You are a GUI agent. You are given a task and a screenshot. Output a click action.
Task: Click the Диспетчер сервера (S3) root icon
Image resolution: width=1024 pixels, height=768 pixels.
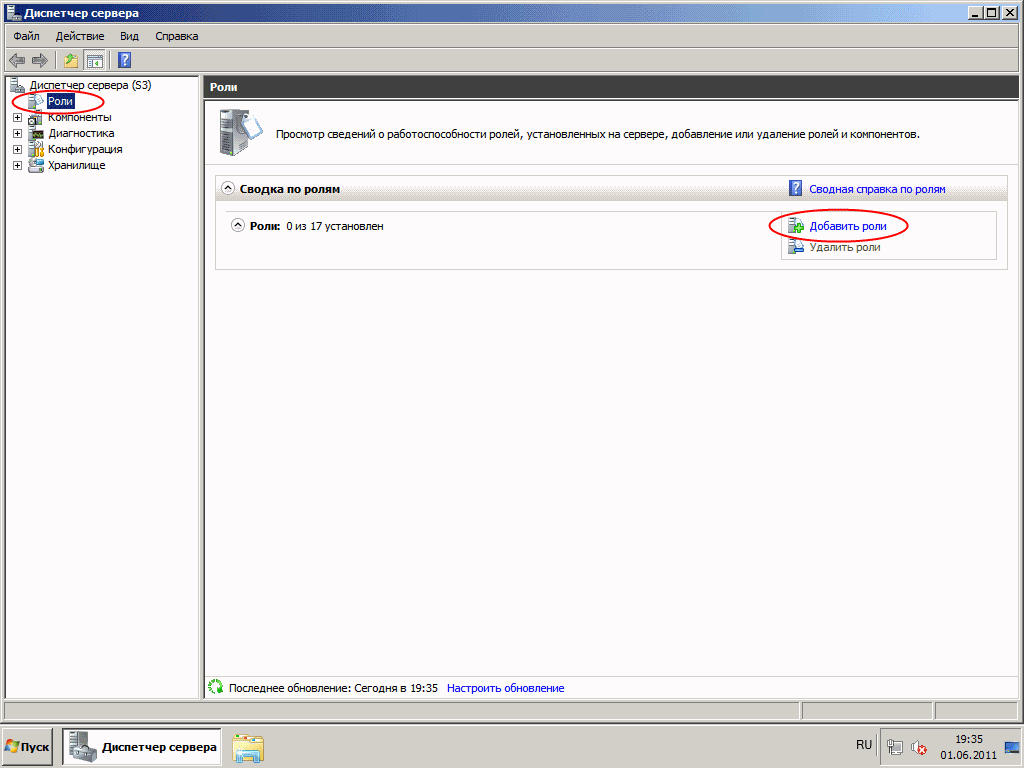18,85
